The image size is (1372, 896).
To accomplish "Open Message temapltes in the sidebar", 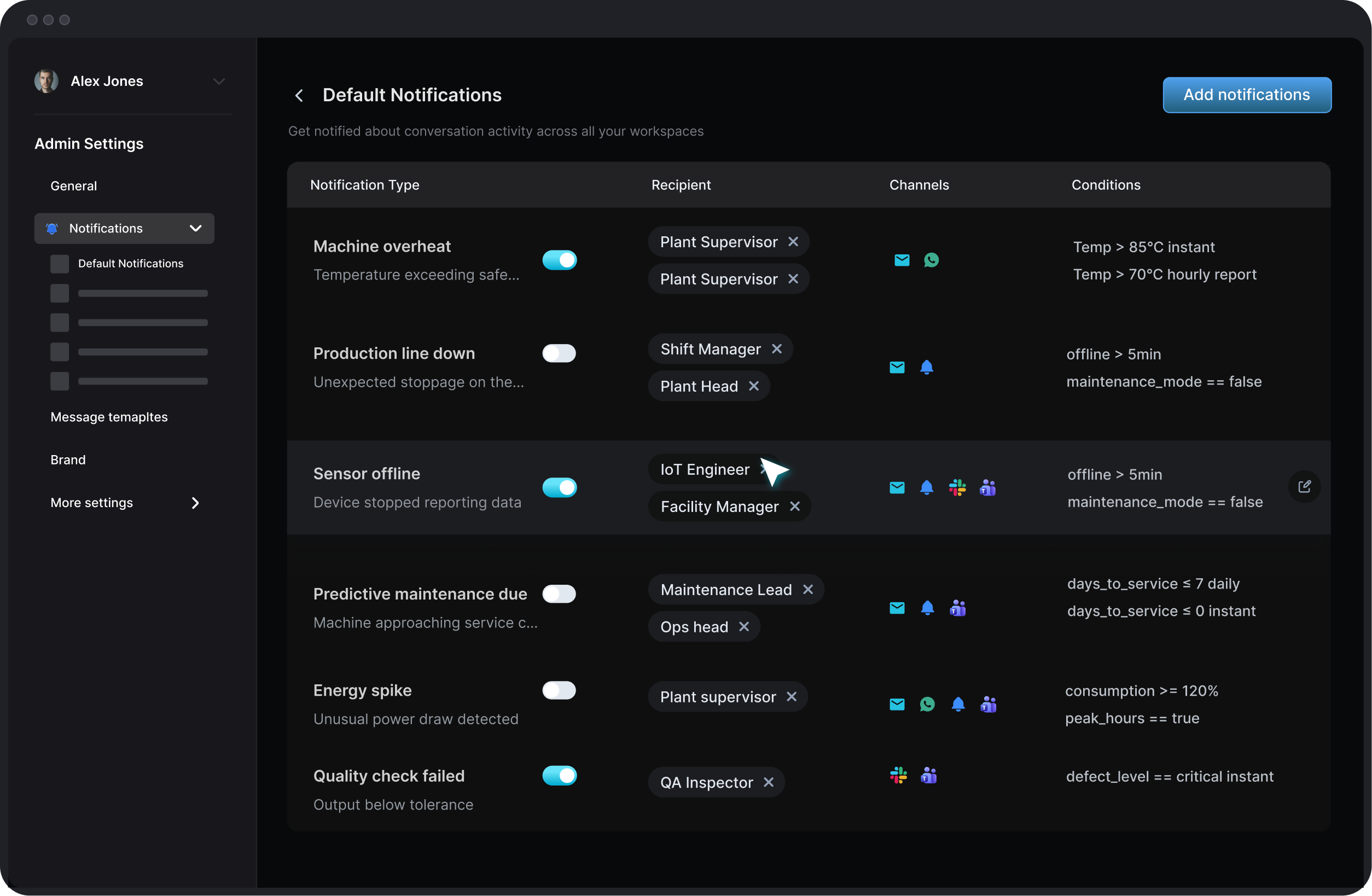I will [x=109, y=417].
